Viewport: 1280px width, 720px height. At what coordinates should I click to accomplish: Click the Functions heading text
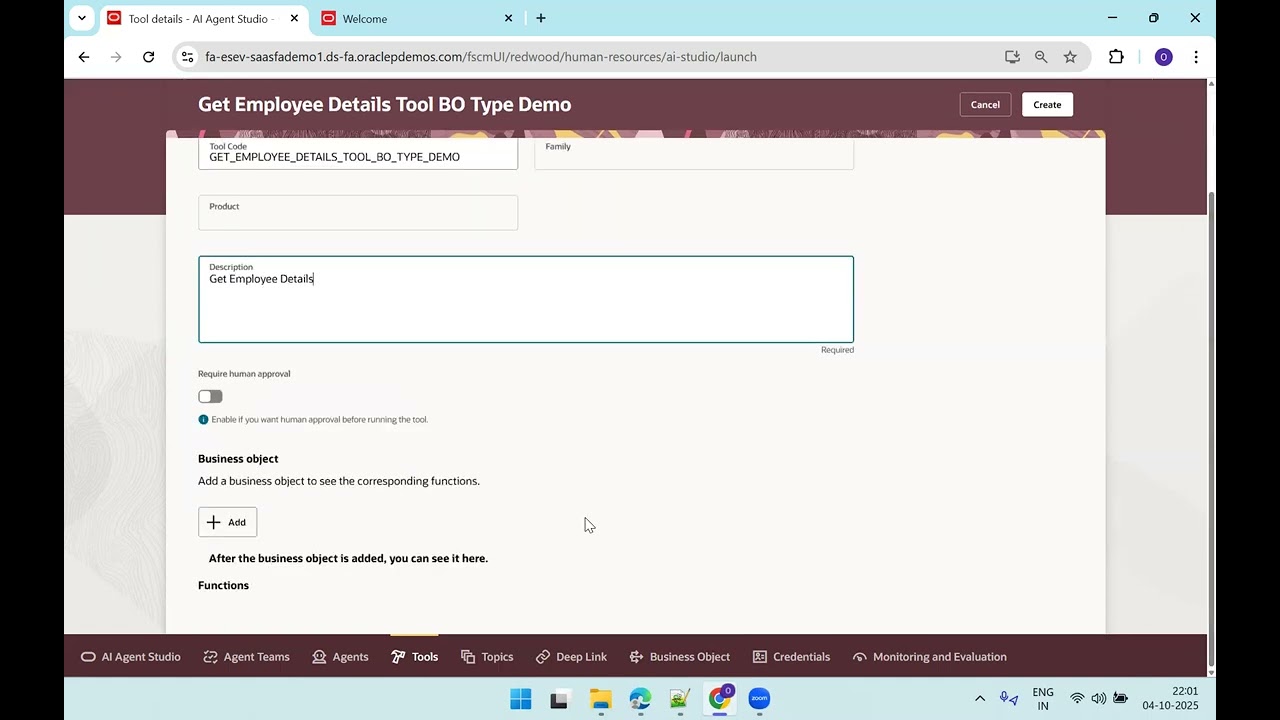point(223,586)
